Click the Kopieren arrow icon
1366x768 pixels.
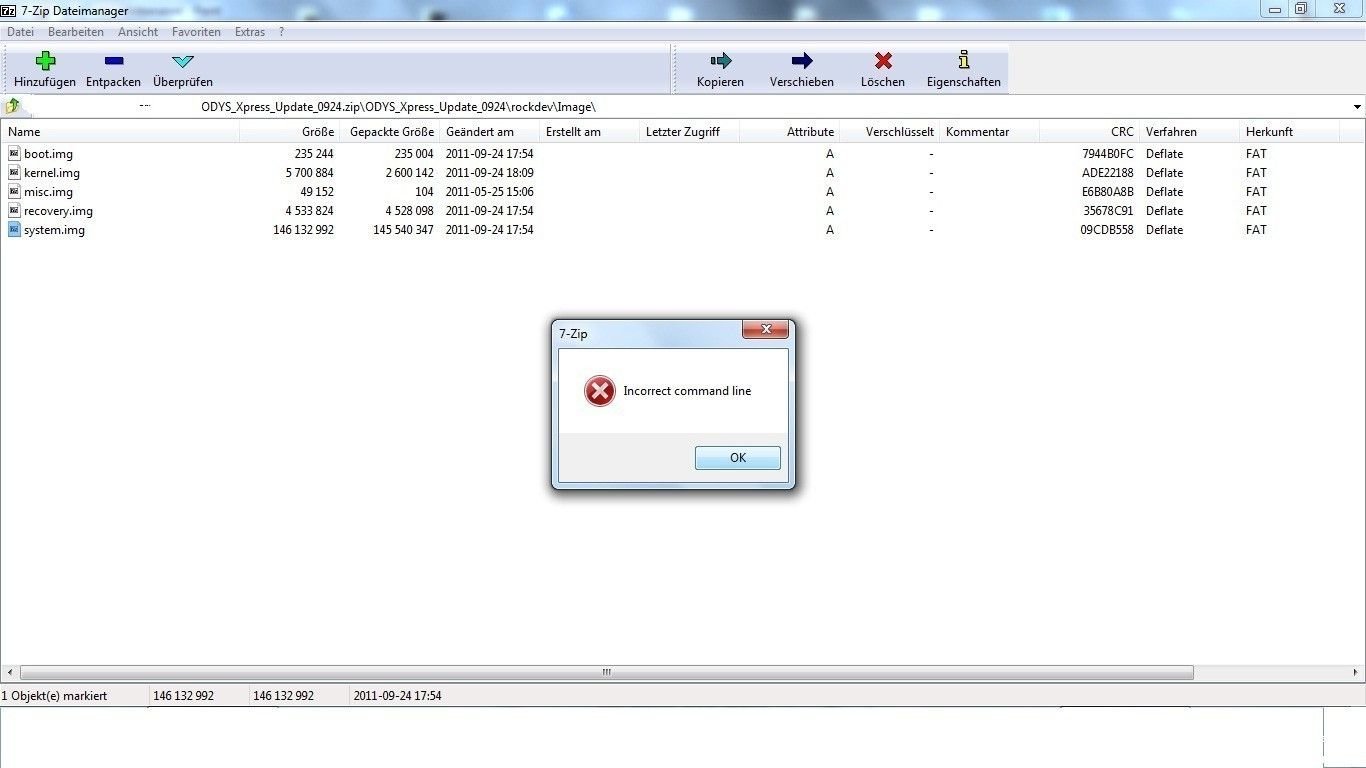click(720, 61)
